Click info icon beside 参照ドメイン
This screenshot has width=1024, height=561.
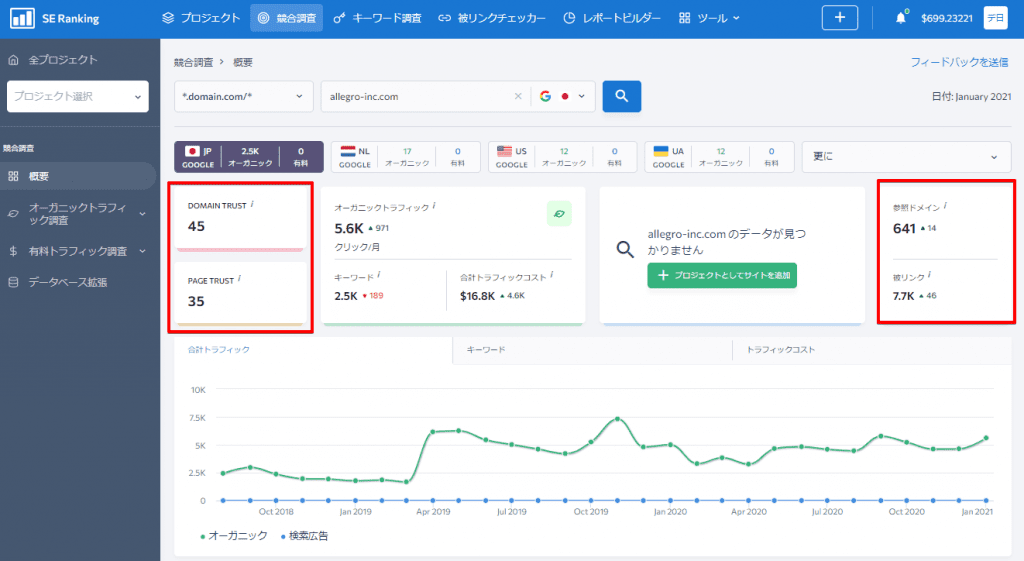point(945,206)
